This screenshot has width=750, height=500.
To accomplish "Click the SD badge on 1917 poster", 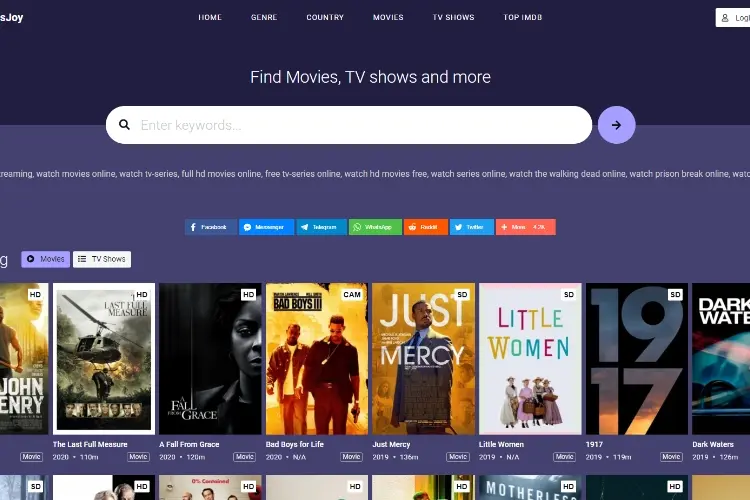I will tap(675, 295).
